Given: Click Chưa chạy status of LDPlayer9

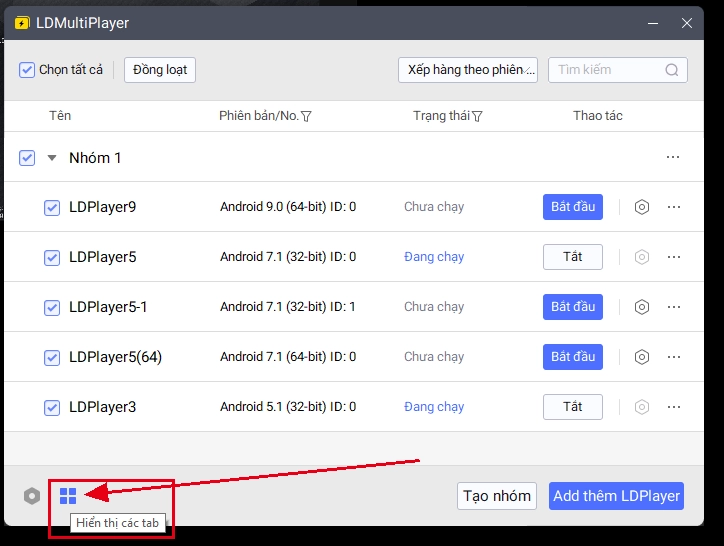Looking at the screenshot, I should tap(434, 207).
